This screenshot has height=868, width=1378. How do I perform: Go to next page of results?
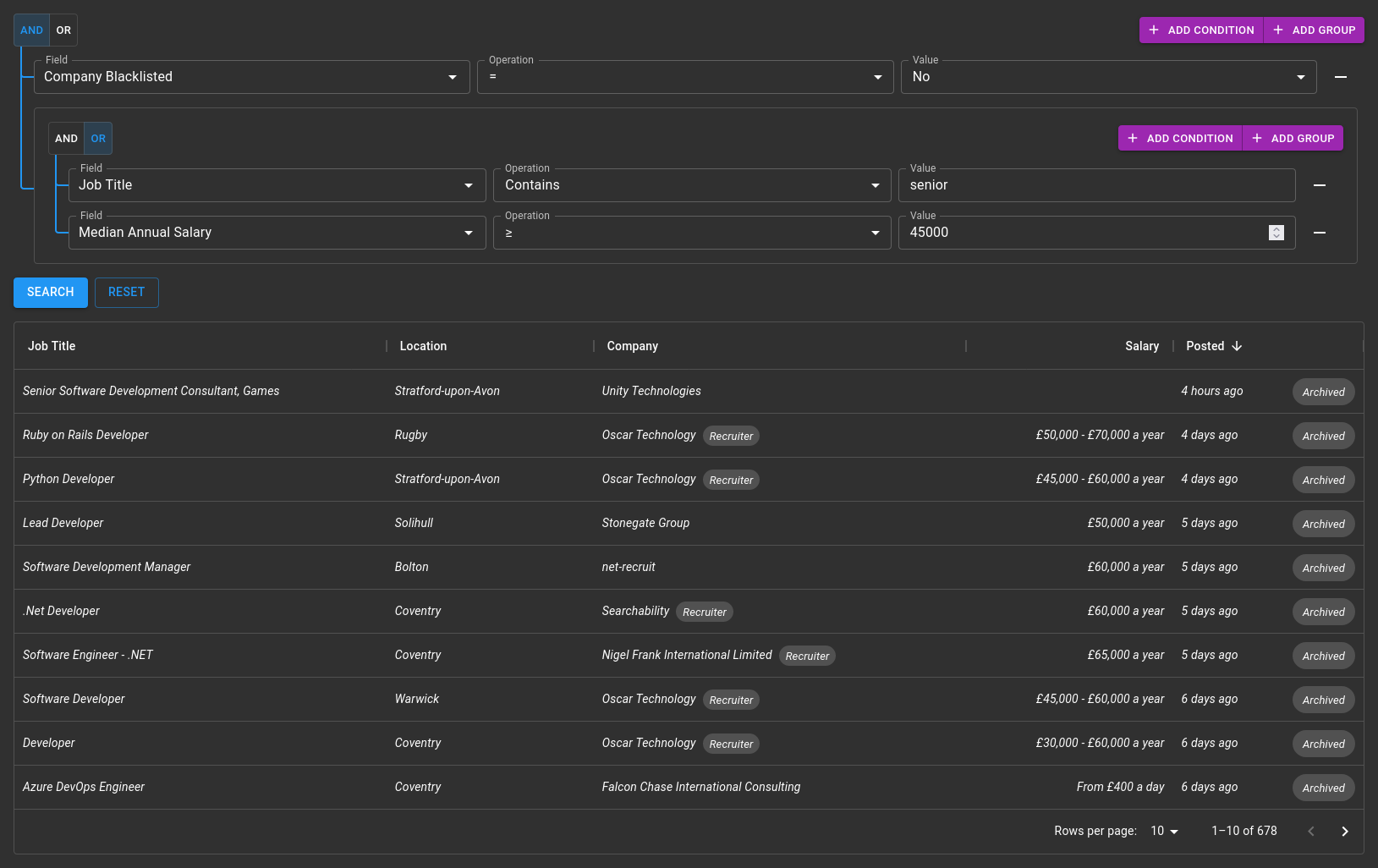click(1344, 832)
